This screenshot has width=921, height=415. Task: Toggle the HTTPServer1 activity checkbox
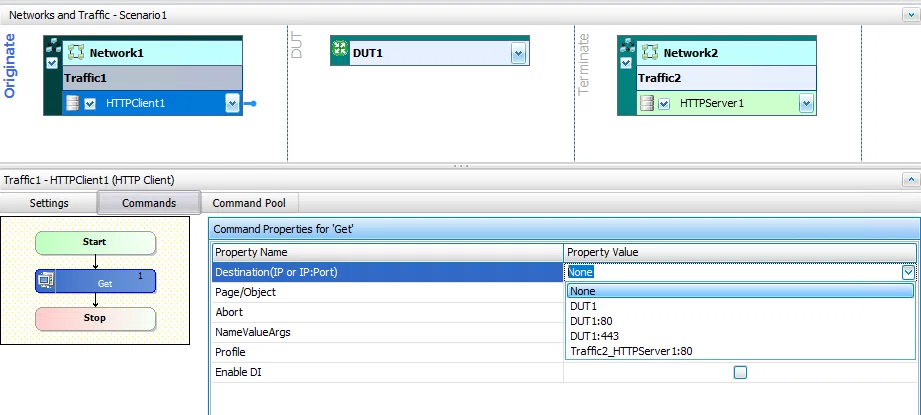664,104
